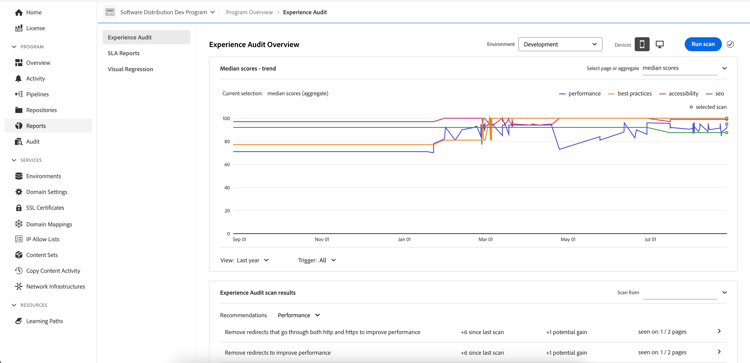Expand the View Last year dropdown

[253, 260]
